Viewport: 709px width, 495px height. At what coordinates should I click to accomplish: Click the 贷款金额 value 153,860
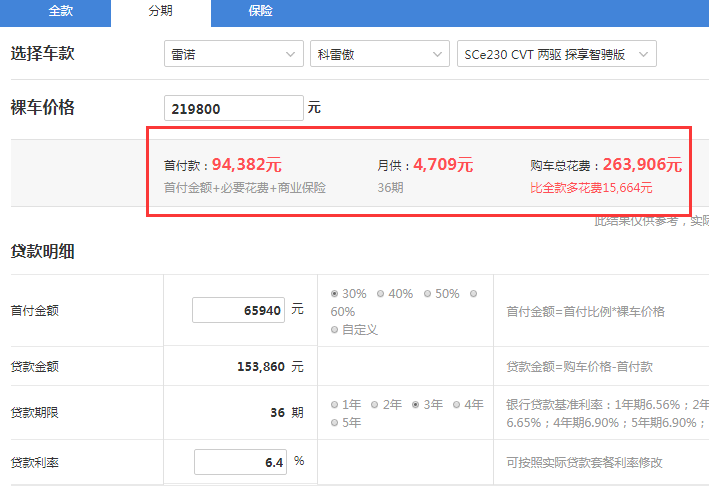click(x=261, y=367)
